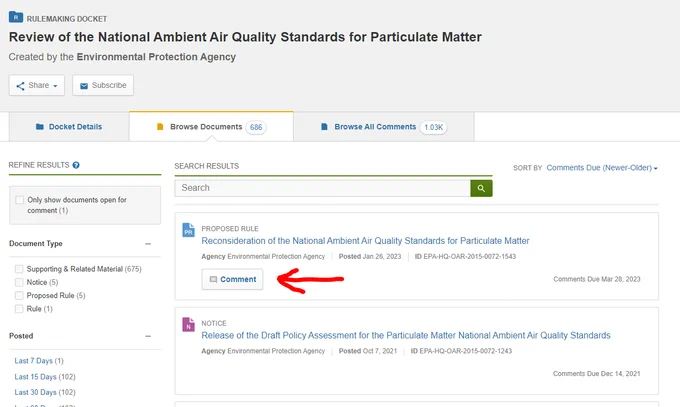Open Release of the Draft Policy Assessment link
Image resolution: width=680 pixels, height=407 pixels.
click(x=405, y=335)
